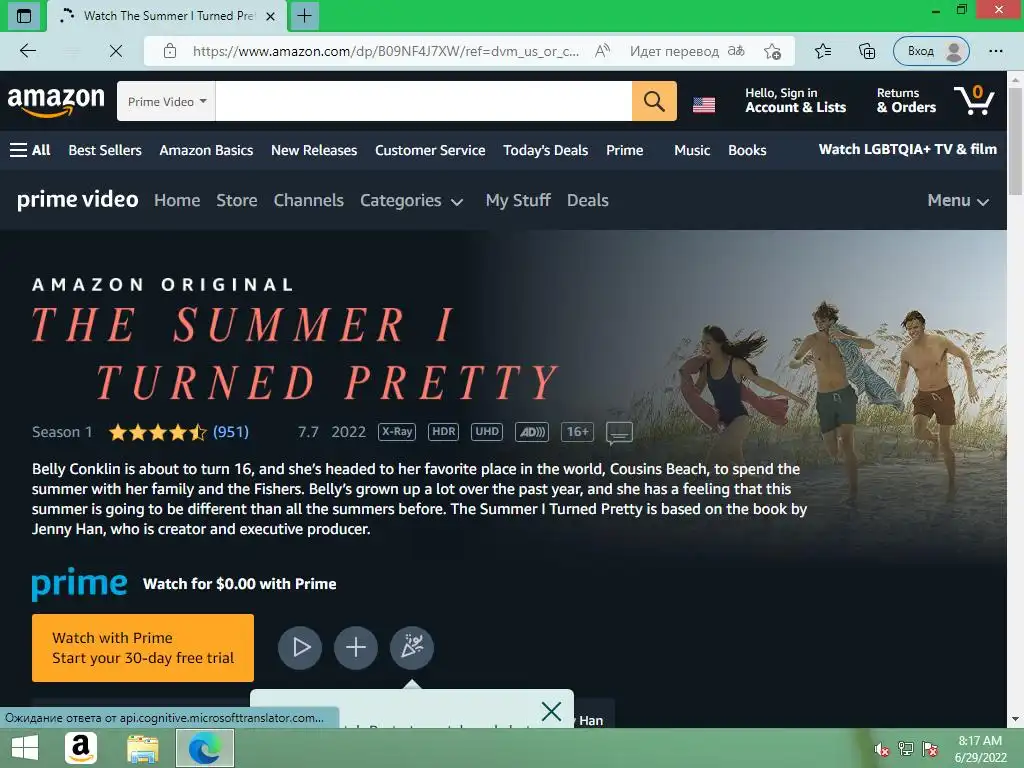Click Watch LGBTQIA+ TV & film banner
The width and height of the screenshot is (1024, 768).
(x=908, y=150)
